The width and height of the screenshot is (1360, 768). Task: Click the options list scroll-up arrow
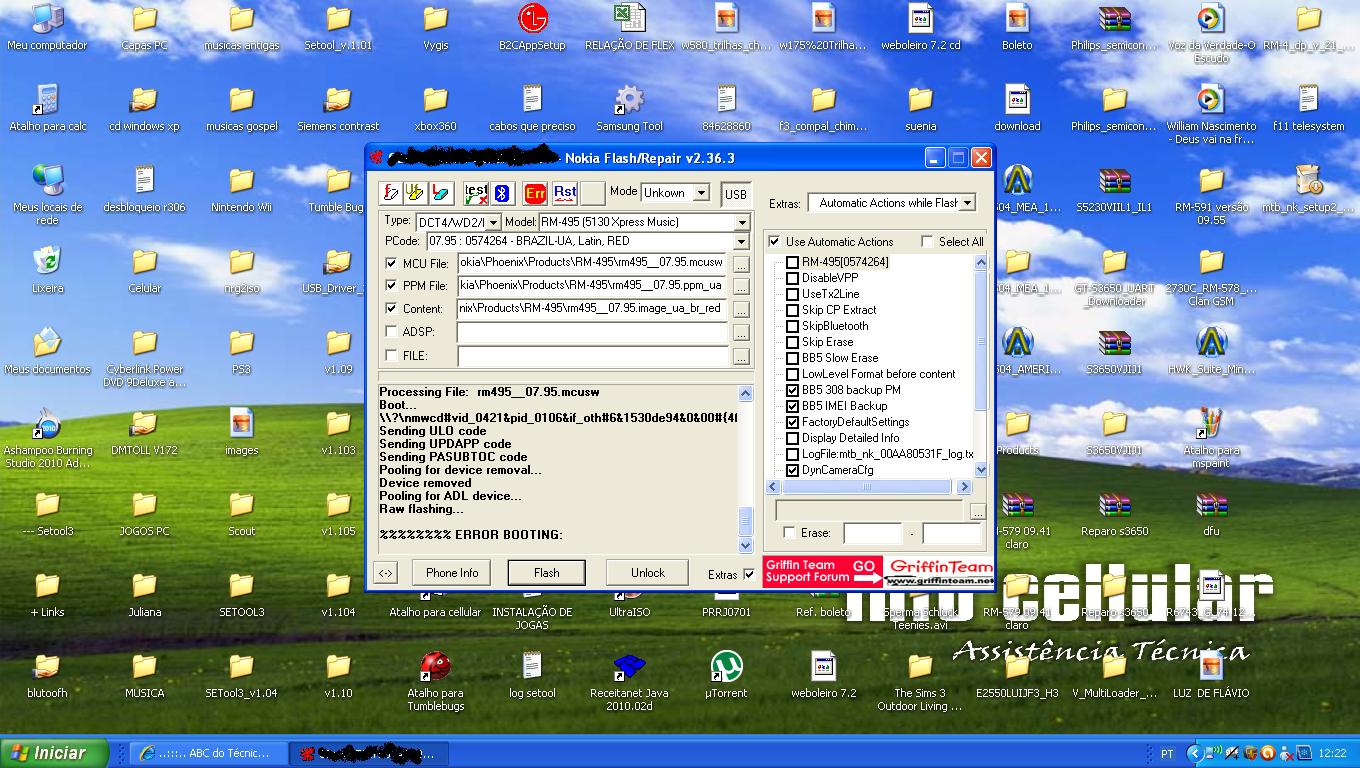click(x=980, y=262)
